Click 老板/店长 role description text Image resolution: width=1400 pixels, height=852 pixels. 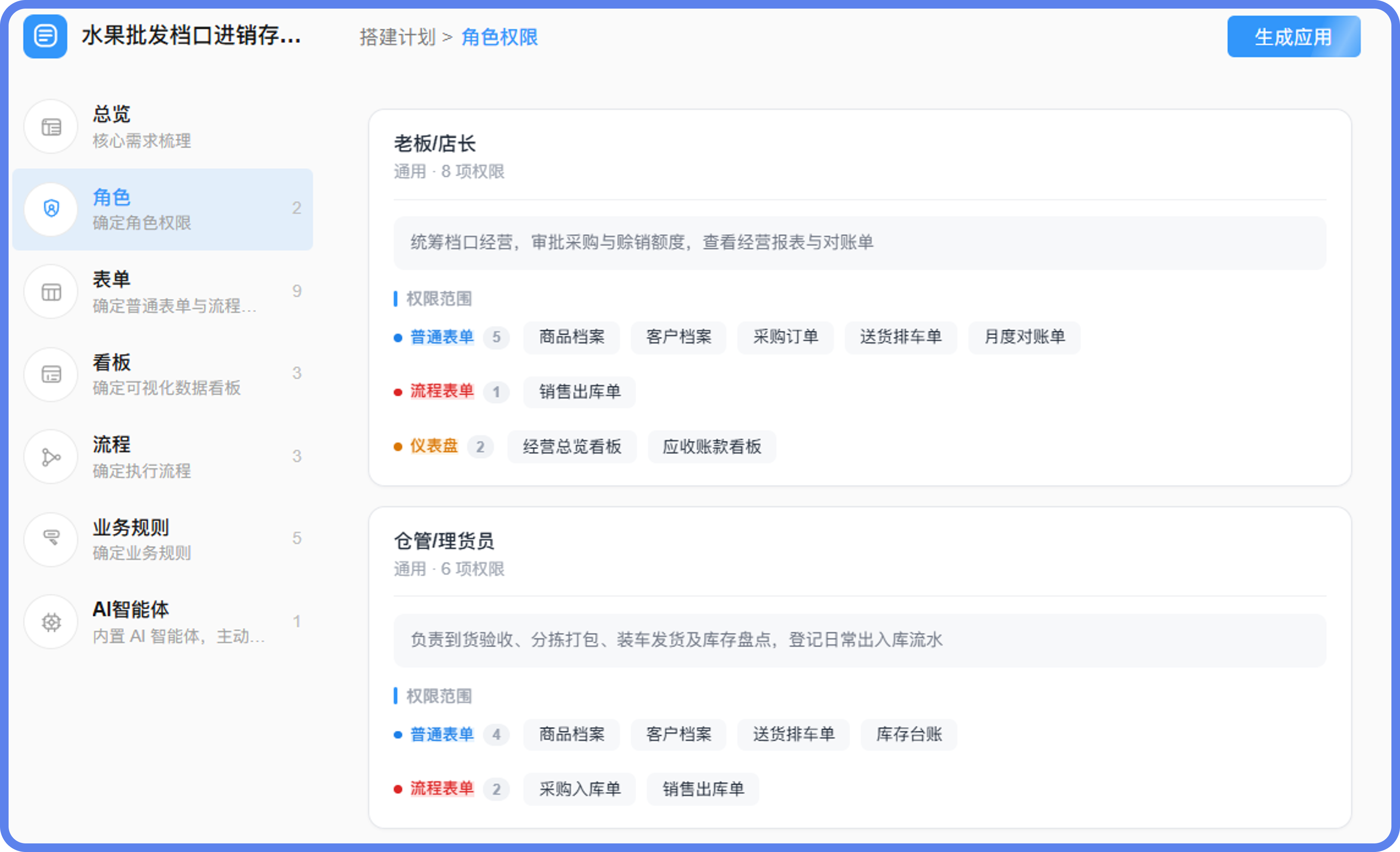(x=642, y=243)
